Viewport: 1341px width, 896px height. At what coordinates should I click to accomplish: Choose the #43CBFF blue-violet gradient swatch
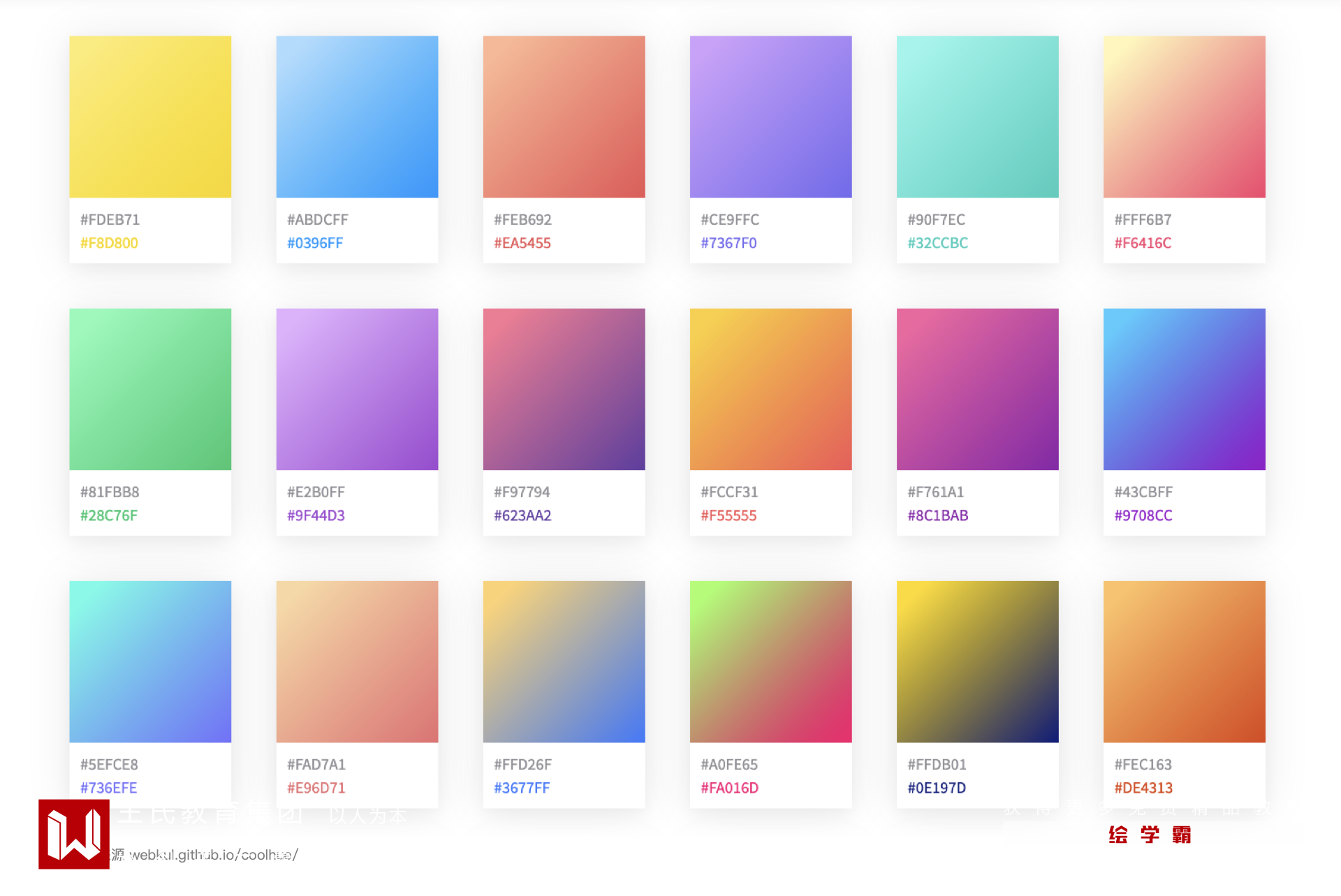pyautogui.click(x=1184, y=389)
